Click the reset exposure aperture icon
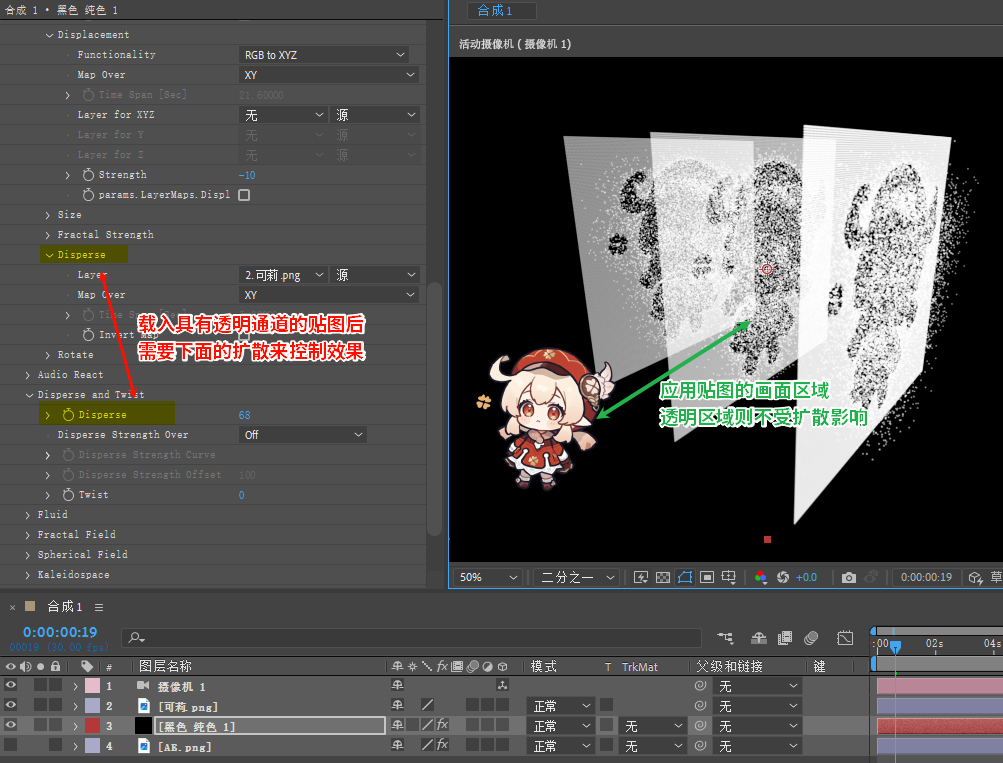The height and width of the screenshot is (763, 1003). pos(783,578)
